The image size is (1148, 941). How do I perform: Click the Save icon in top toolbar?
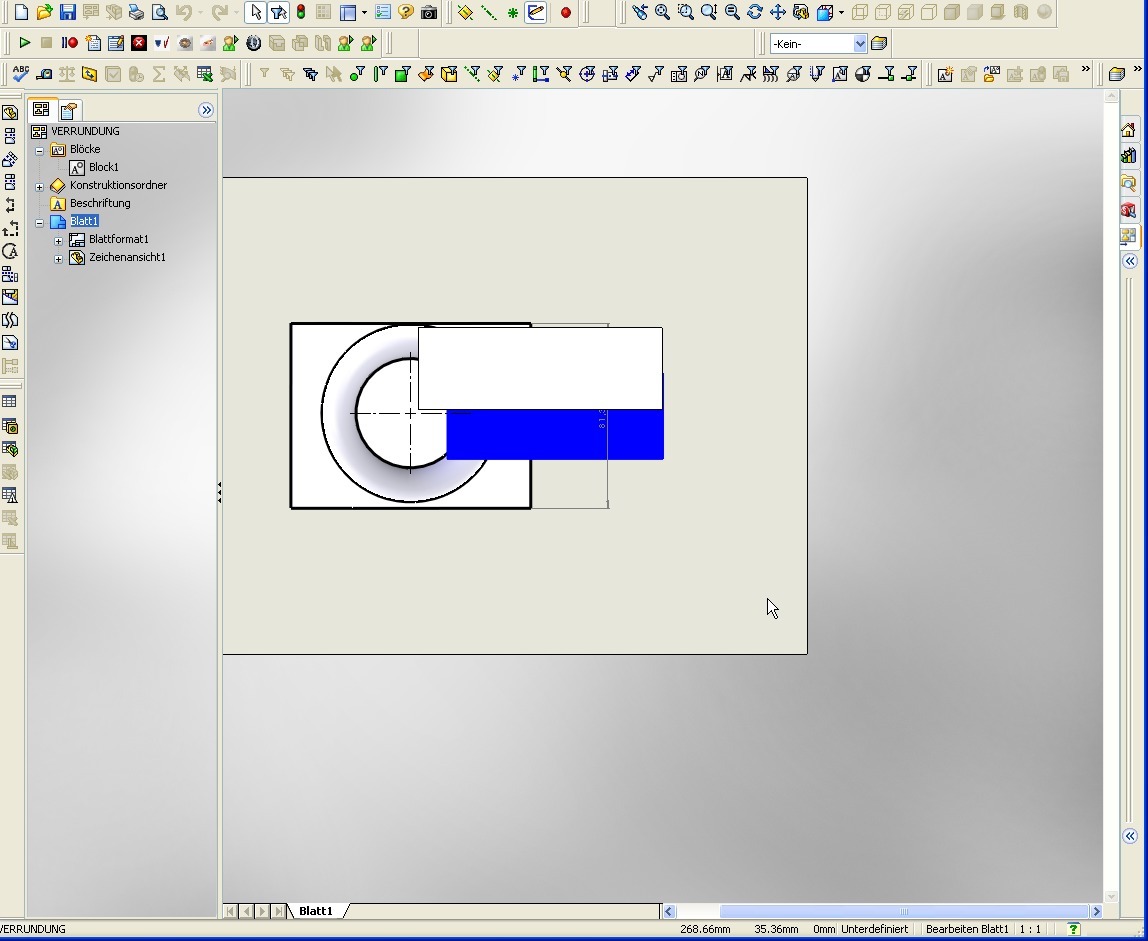click(67, 13)
